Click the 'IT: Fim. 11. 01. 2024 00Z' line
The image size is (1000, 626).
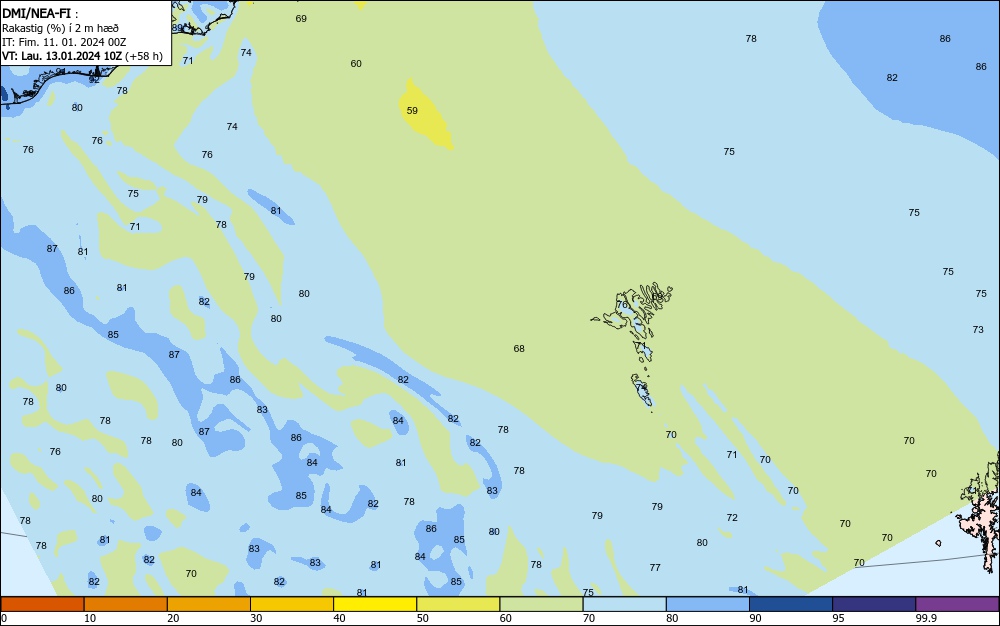(x=64, y=42)
